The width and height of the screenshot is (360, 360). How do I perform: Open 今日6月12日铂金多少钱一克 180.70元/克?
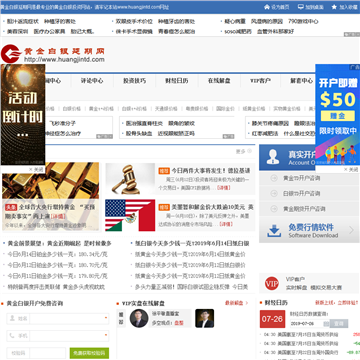point(57,265)
